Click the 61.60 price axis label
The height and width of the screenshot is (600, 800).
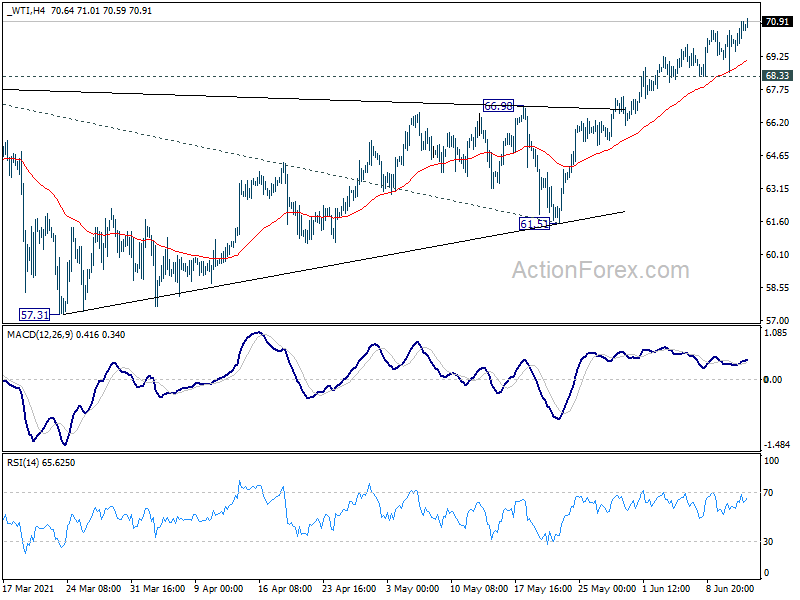(777, 221)
